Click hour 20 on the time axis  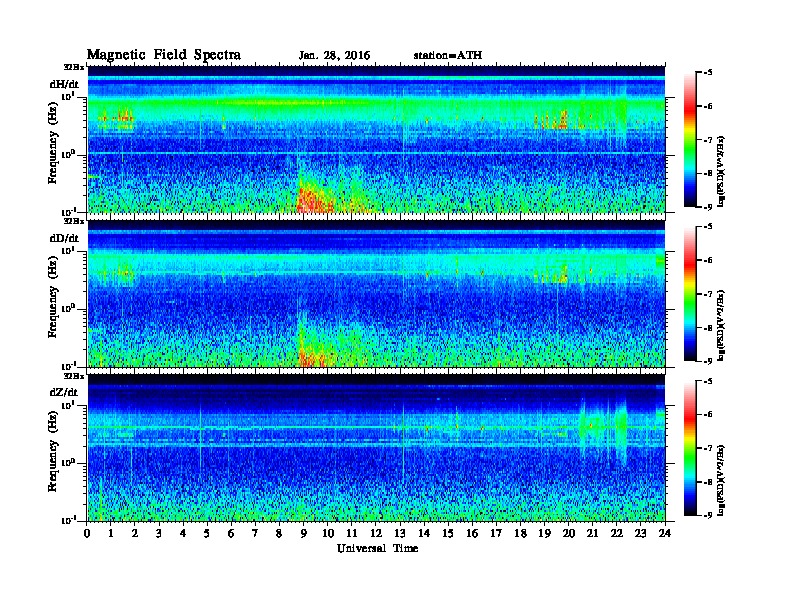(569, 534)
